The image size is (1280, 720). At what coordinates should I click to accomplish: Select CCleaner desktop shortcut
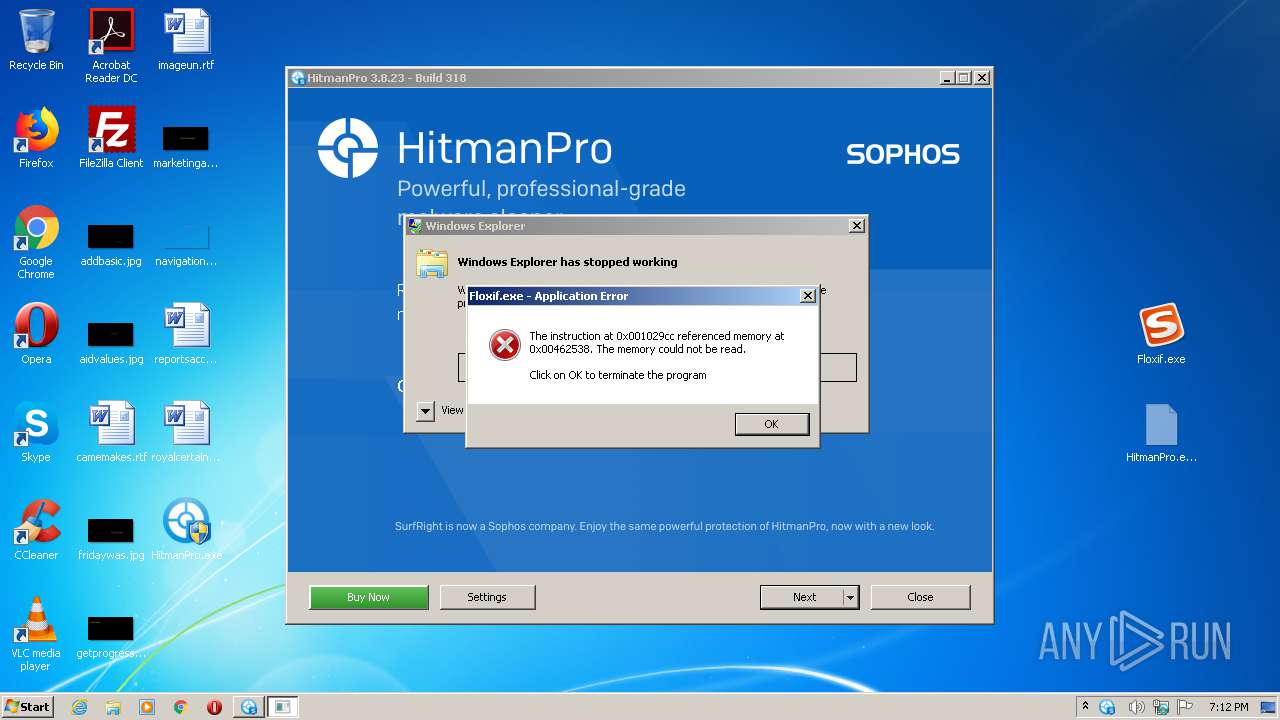click(x=36, y=530)
